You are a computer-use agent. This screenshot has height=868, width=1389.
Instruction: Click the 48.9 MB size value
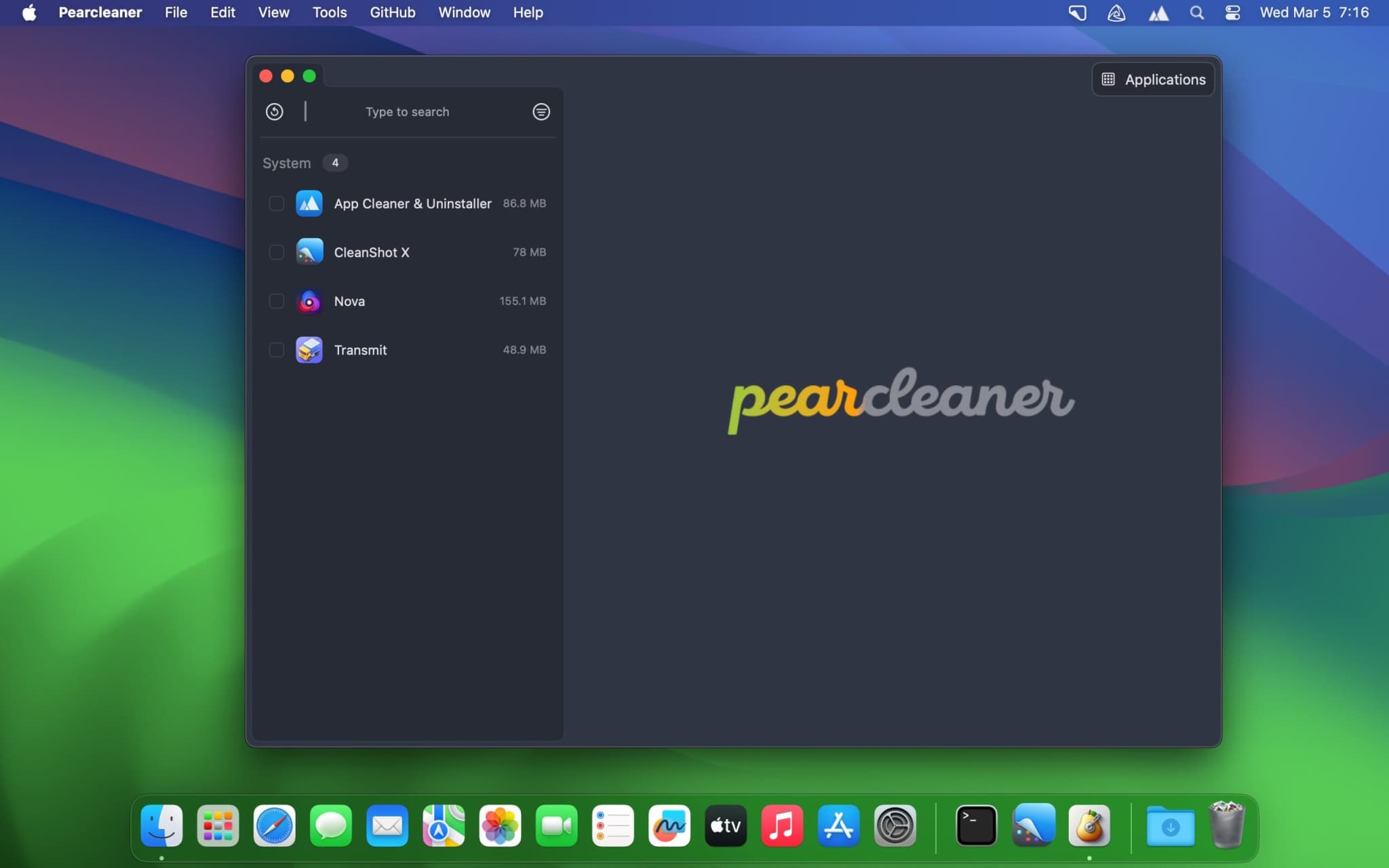click(x=524, y=350)
